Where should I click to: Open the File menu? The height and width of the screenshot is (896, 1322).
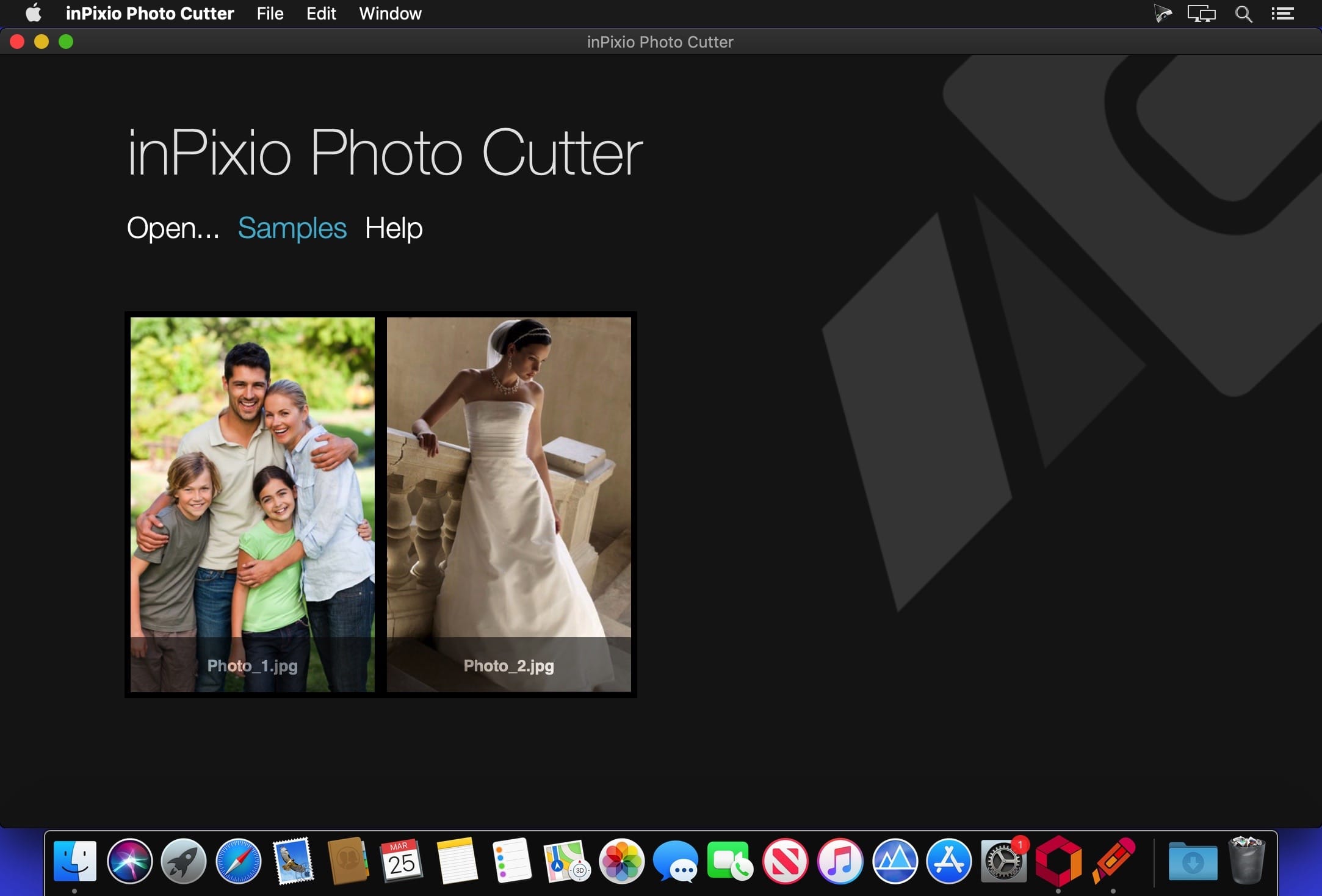(x=270, y=13)
